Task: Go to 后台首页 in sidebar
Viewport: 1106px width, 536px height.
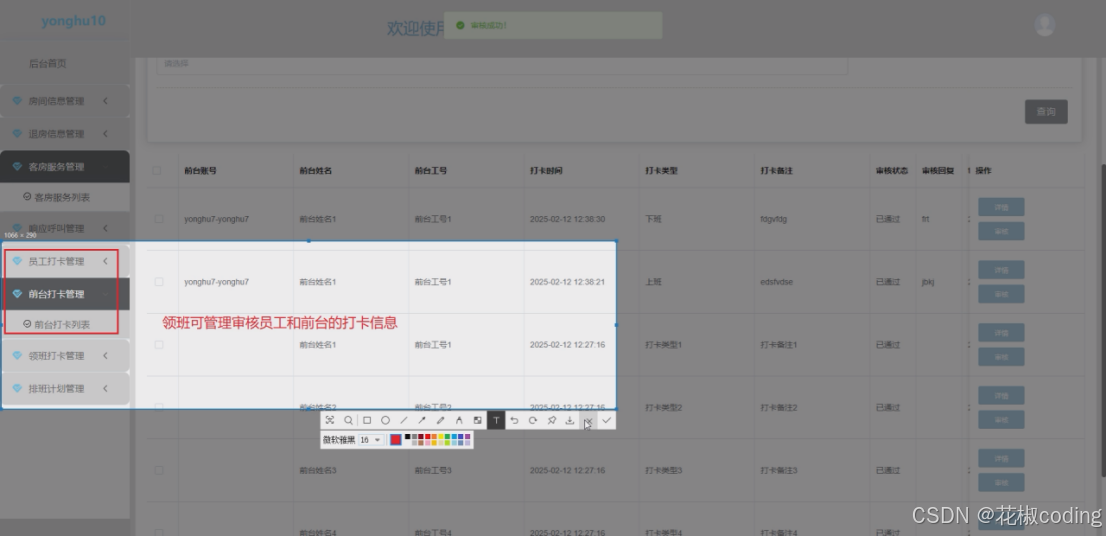Action: (47, 63)
